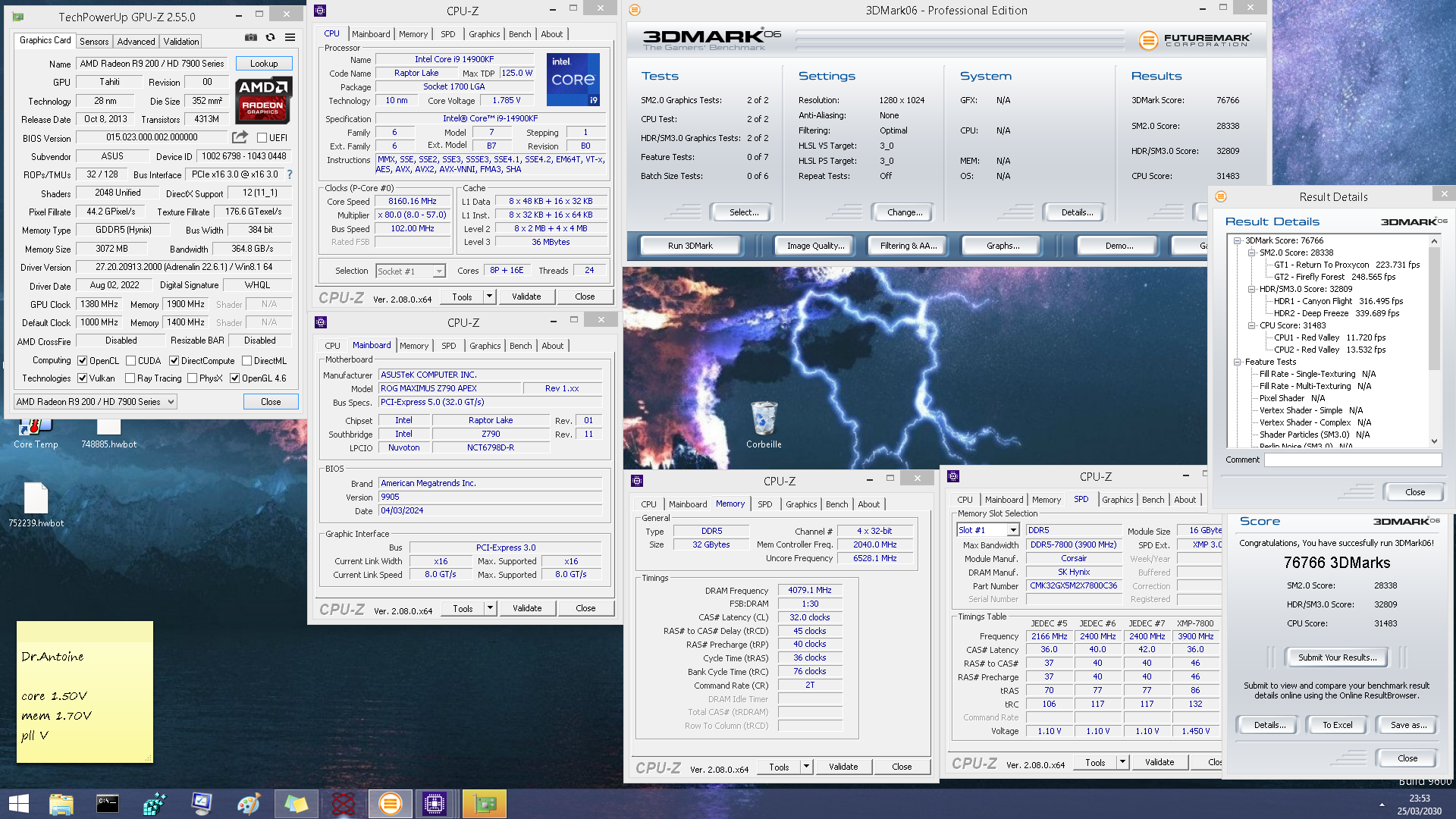Click the Lookup button in GPU-Z
Image resolution: width=1456 pixels, height=819 pixels.
pos(264,64)
